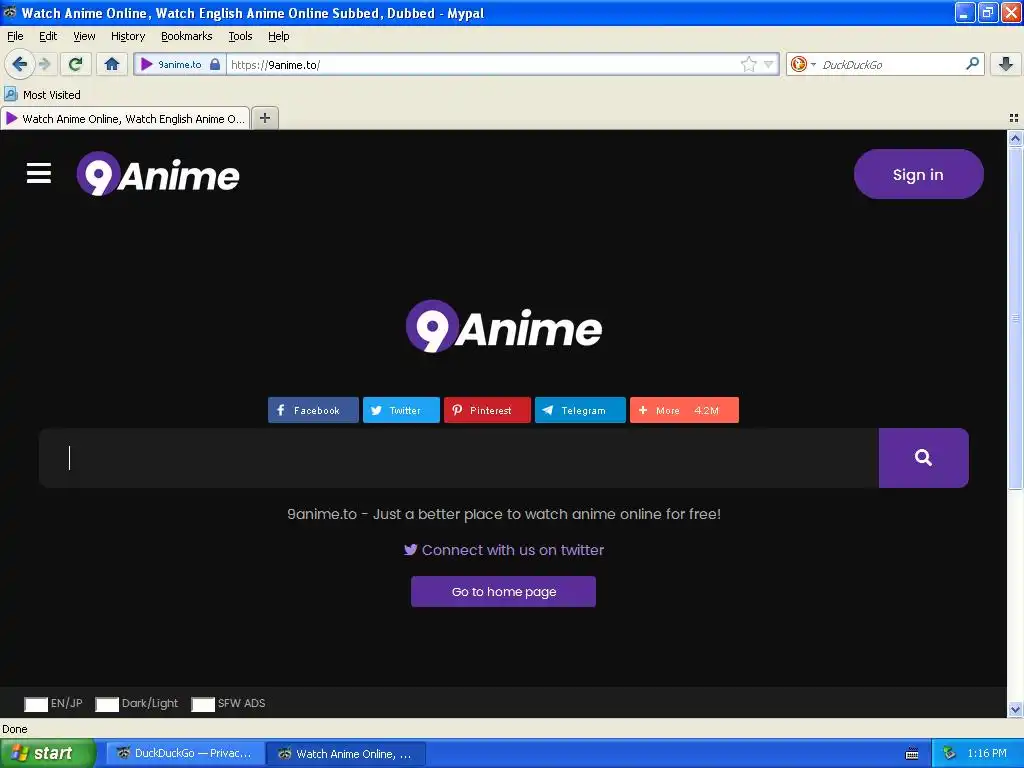Click the 9Anime logo in header
The height and width of the screenshot is (768, 1024).
click(x=158, y=174)
